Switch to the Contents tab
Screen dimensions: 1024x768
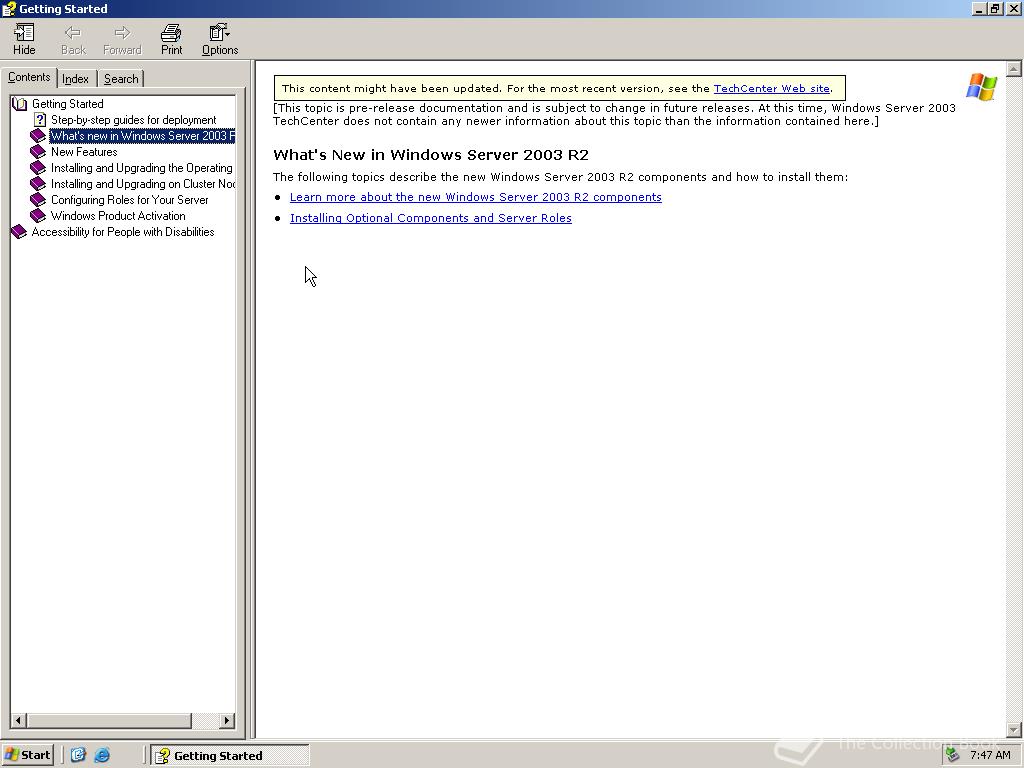click(x=29, y=77)
